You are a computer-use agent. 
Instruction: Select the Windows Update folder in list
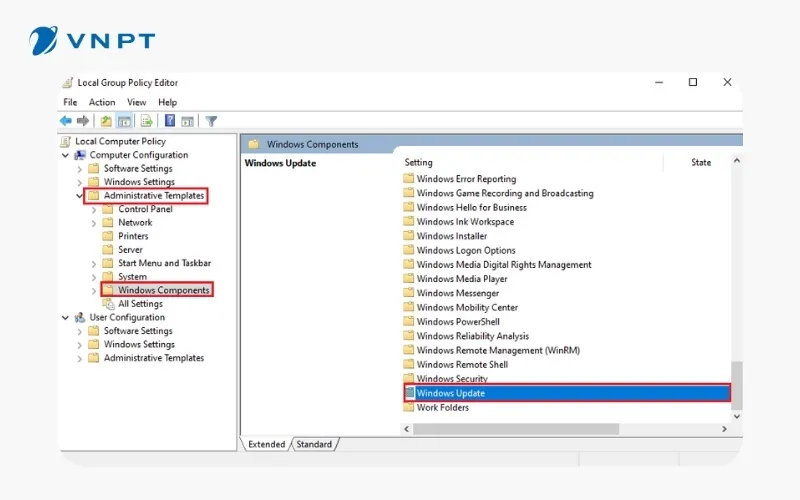(x=450, y=393)
